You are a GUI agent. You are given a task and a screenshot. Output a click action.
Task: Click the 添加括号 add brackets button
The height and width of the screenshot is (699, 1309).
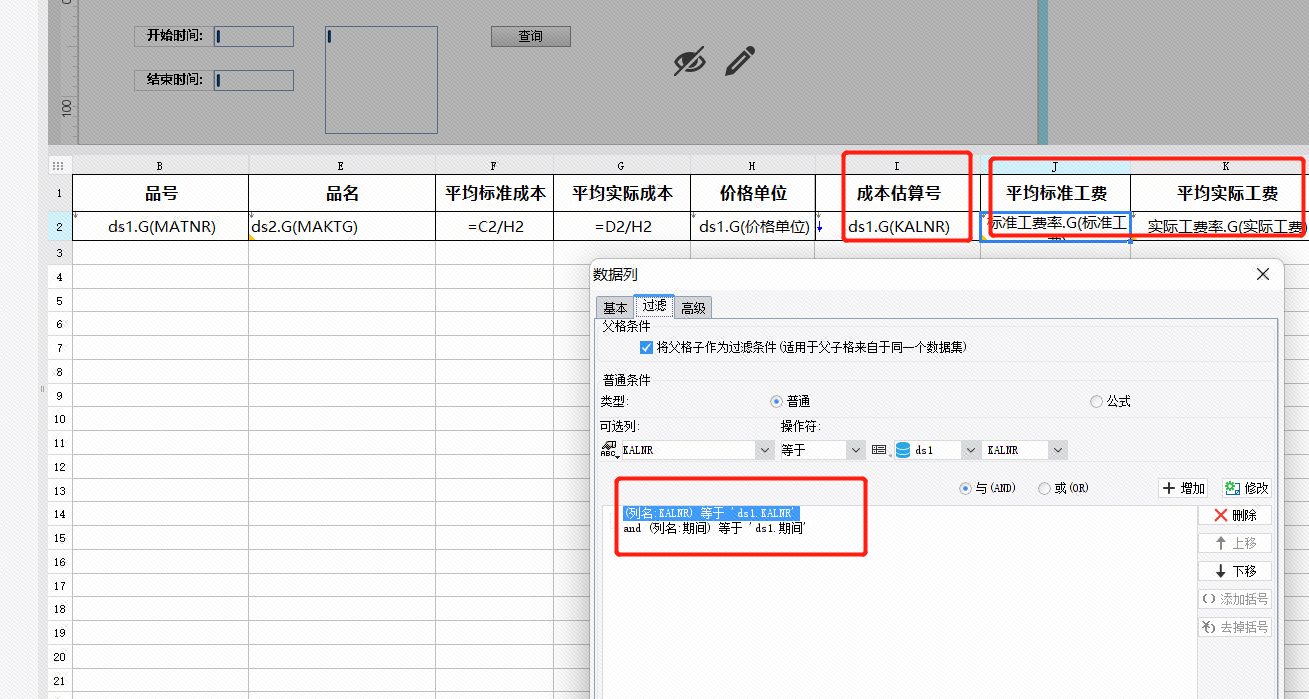[x=1234, y=599]
